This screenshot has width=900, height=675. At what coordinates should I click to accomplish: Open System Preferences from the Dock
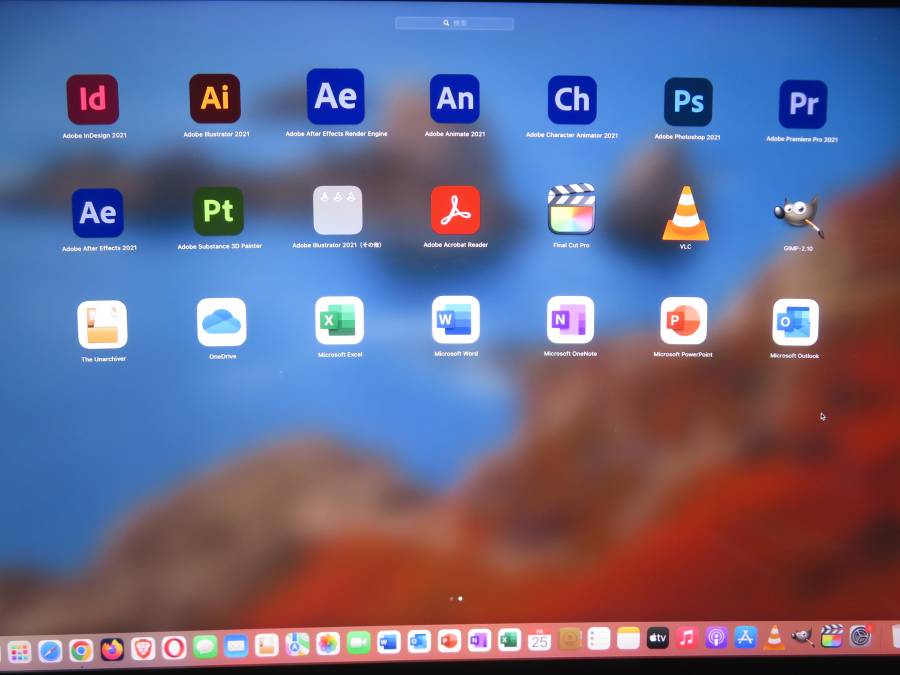click(860, 636)
